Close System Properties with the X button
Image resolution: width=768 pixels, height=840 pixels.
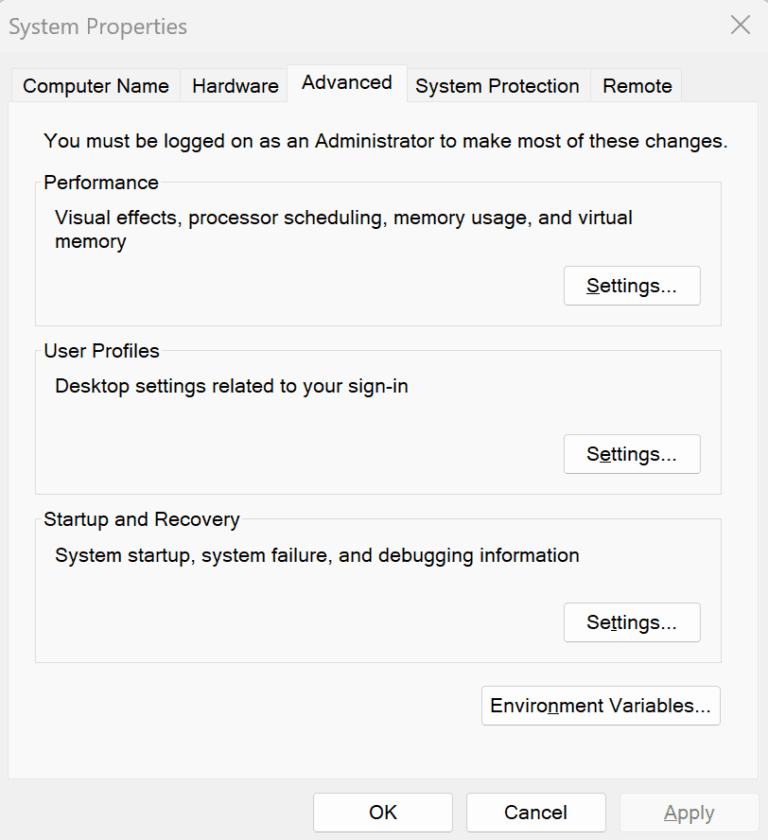(x=740, y=26)
